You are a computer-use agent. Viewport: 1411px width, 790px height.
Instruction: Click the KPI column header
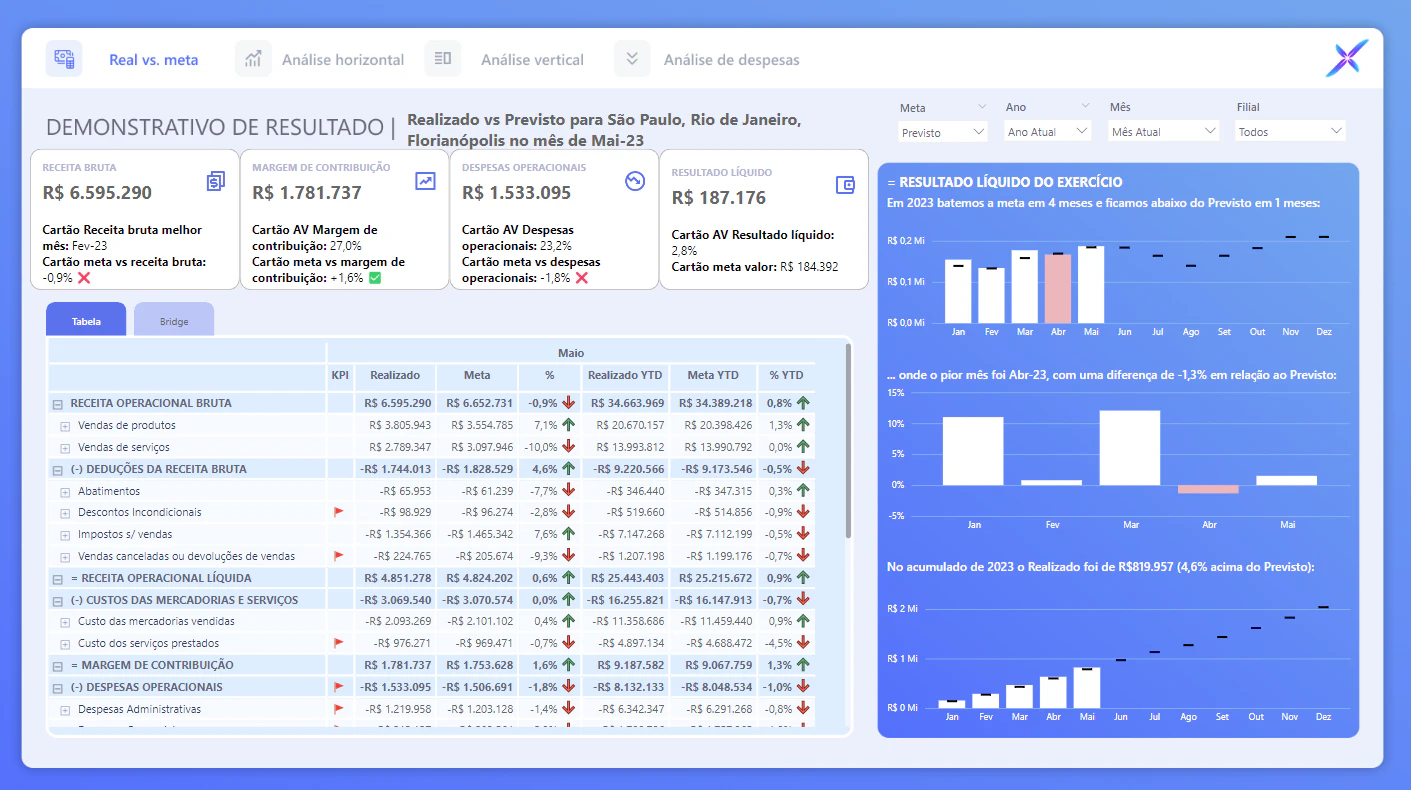(x=340, y=375)
